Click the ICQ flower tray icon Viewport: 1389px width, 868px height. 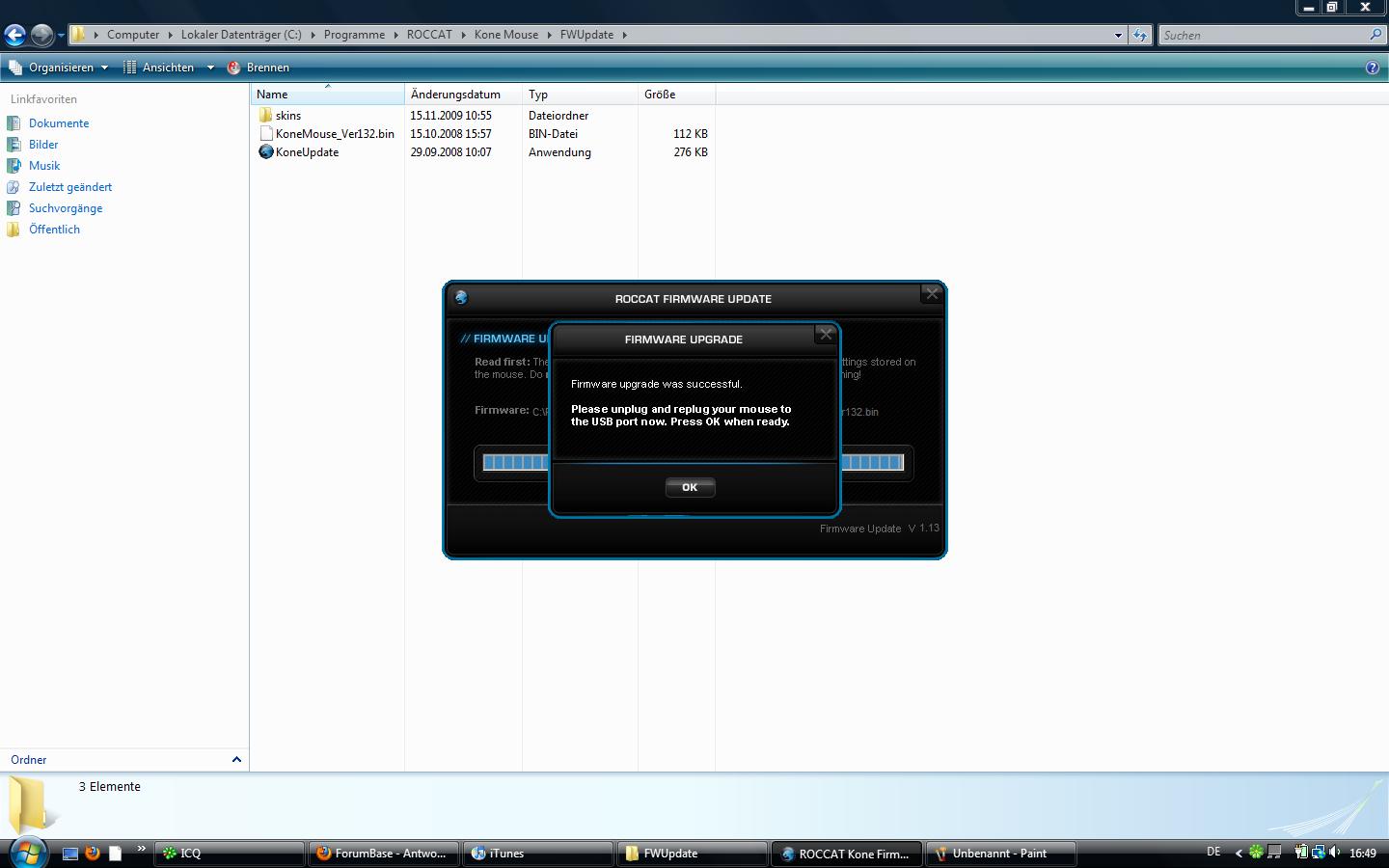[1256, 852]
